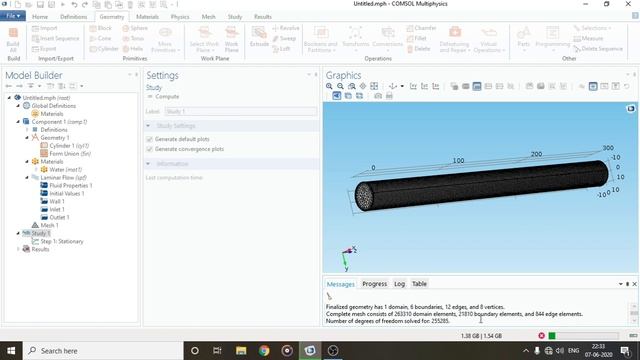Collapse the Information section
The height and width of the screenshot is (360, 640).
click(148, 164)
